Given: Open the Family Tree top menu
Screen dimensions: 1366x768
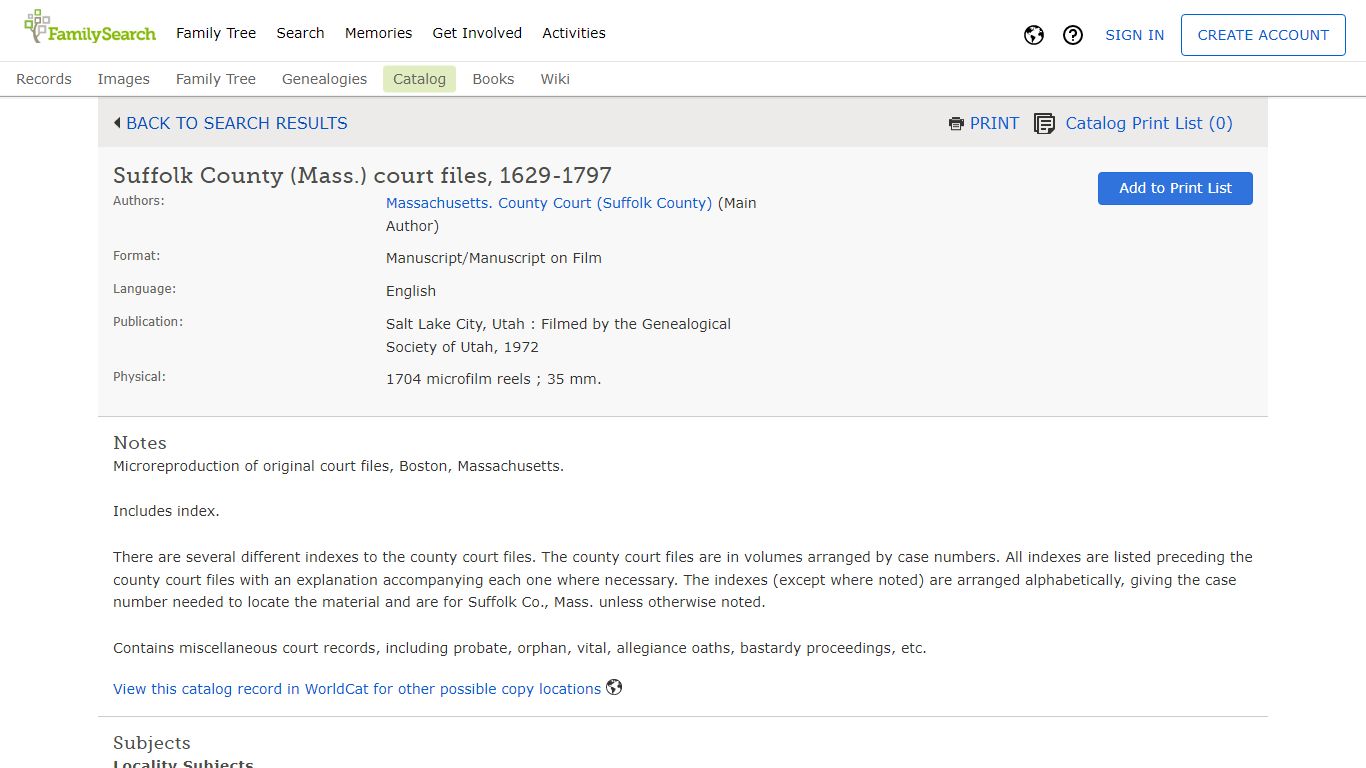Looking at the screenshot, I should click(216, 33).
